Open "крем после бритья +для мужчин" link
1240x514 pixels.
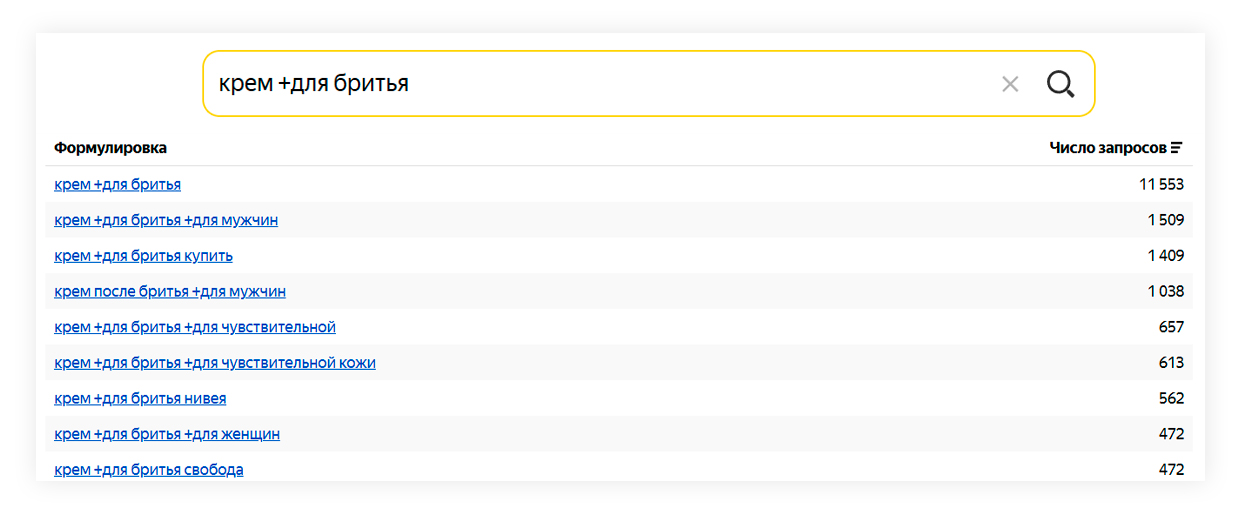(170, 292)
